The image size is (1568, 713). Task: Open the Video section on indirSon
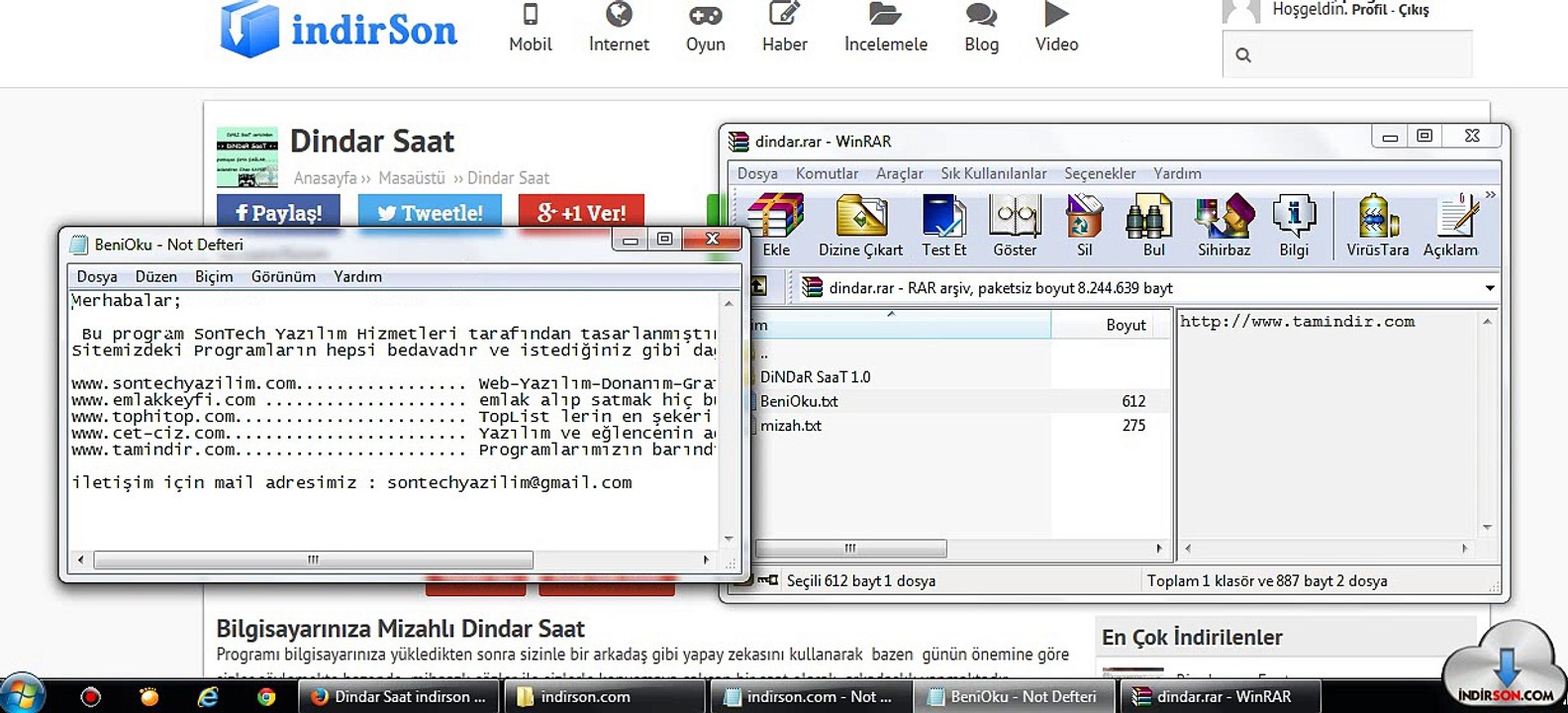[x=1057, y=29]
